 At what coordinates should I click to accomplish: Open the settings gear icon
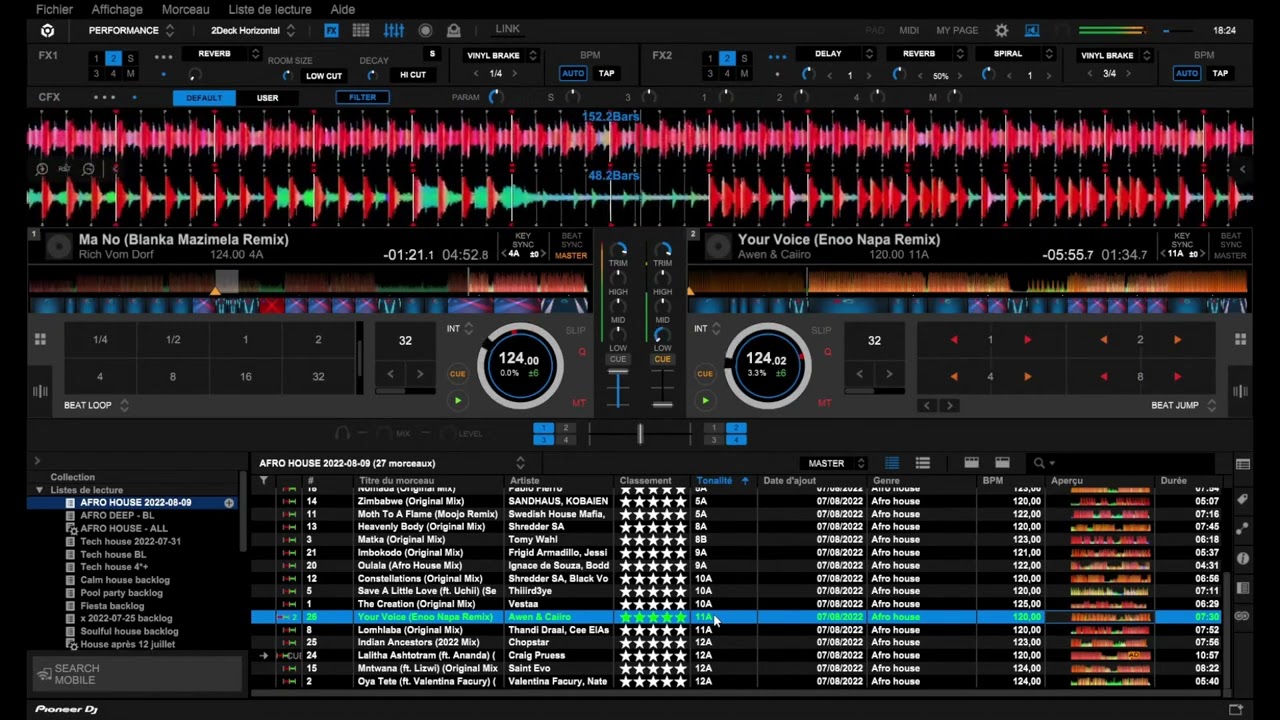click(1001, 31)
